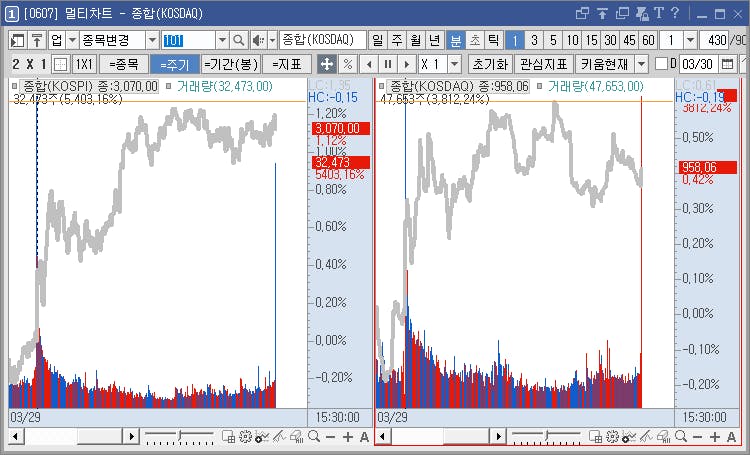Click the speaker sound icon in toolbar

(259, 40)
